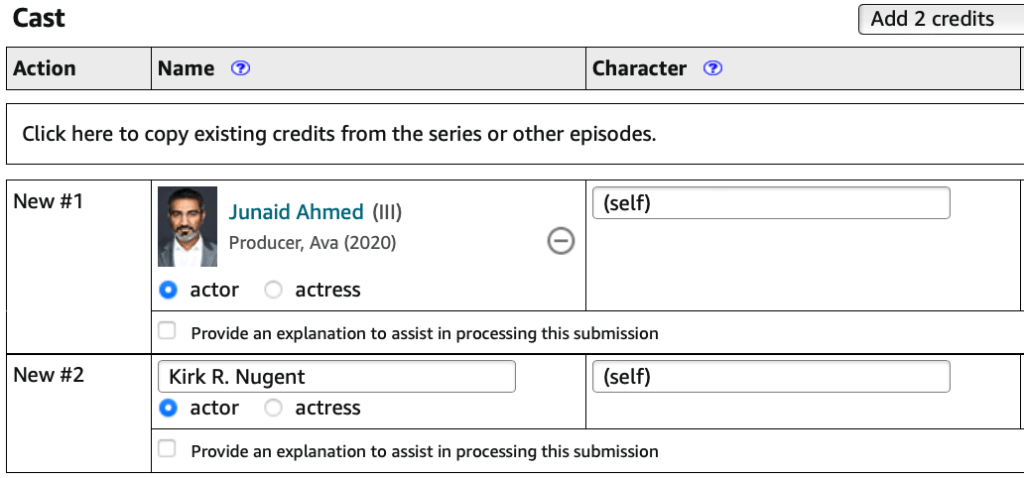
Task: Click the Cast section heading
Action: click(x=39, y=18)
